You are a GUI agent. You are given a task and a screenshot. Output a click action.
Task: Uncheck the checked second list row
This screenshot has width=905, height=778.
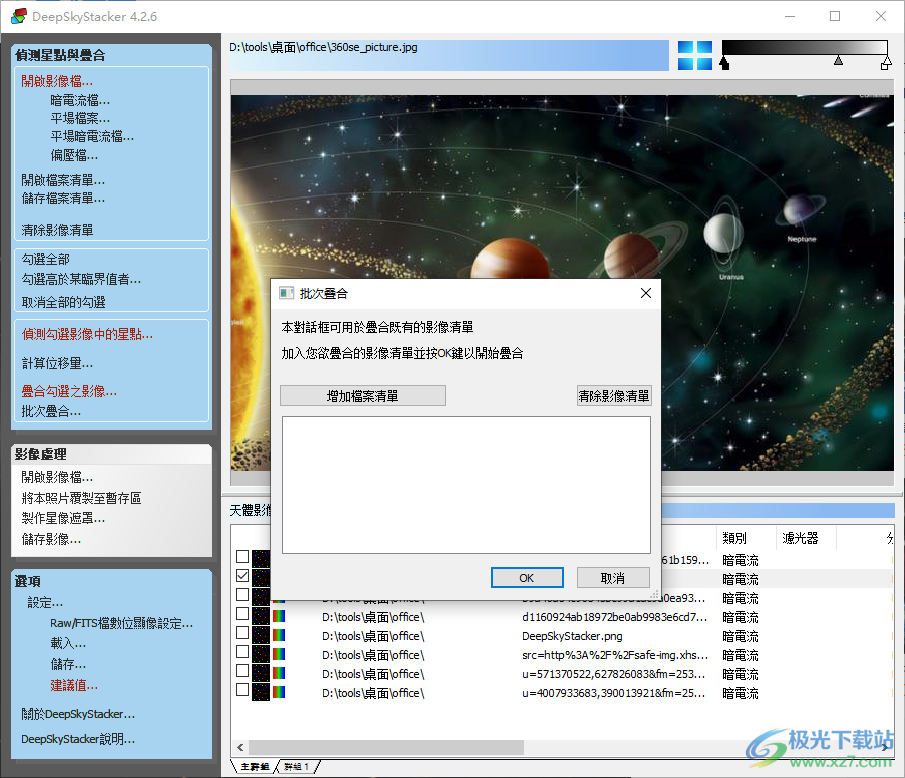coord(242,575)
